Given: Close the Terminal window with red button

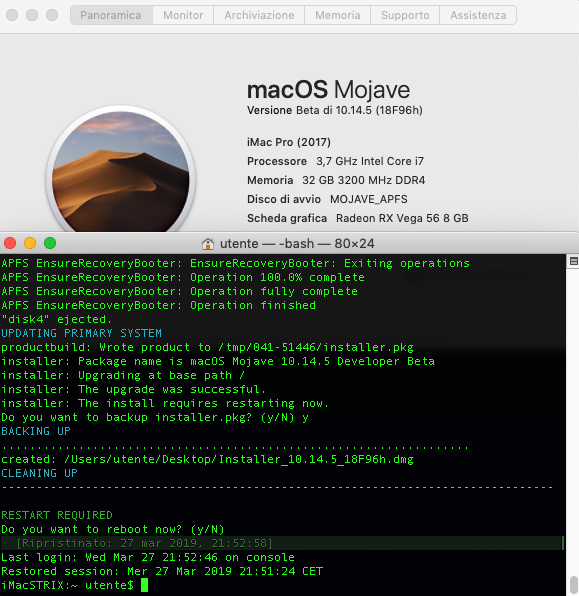Looking at the screenshot, I should (x=10, y=243).
